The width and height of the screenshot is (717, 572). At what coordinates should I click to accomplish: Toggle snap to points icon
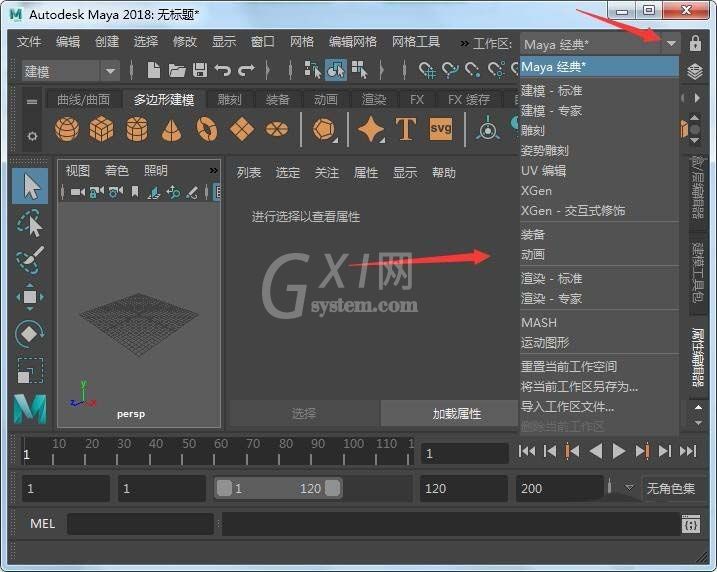point(472,70)
